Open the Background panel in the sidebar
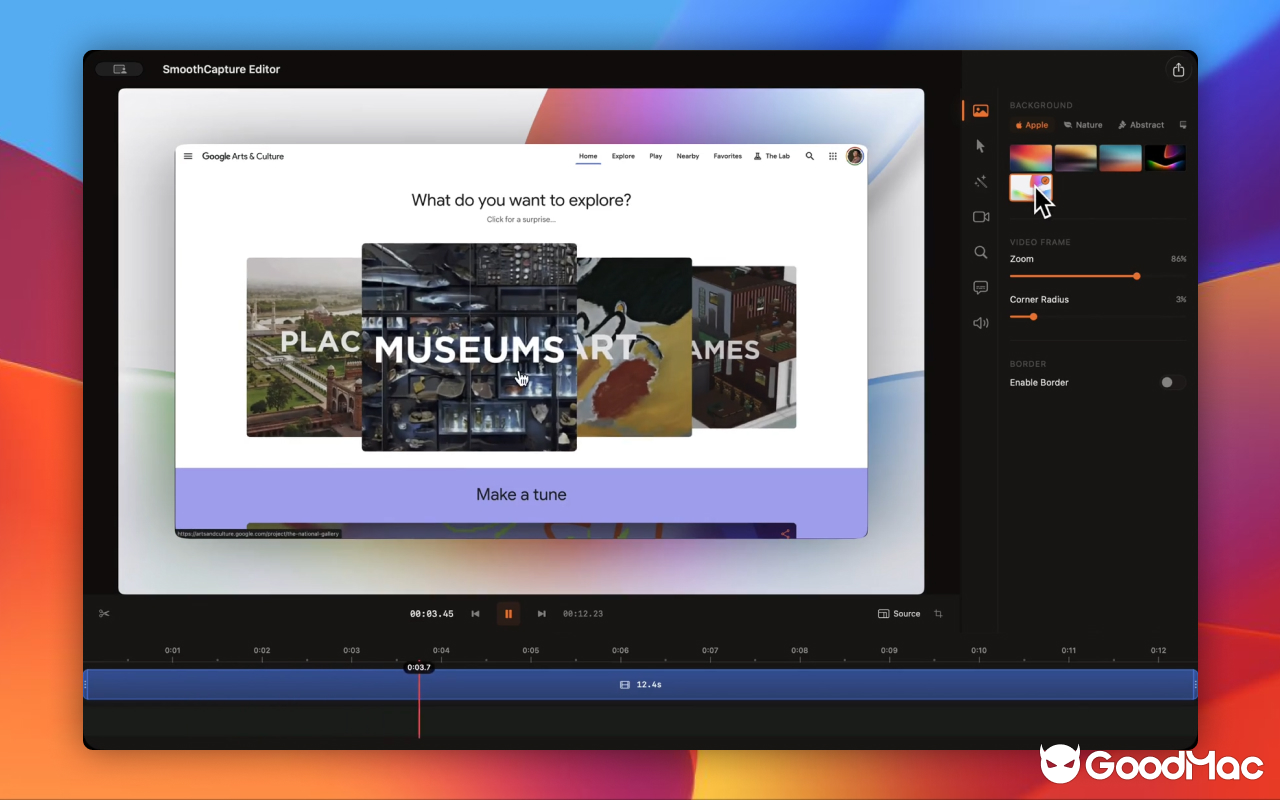This screenshot has height=800, width=1280. pyautogui.click(x=980, y=110)
